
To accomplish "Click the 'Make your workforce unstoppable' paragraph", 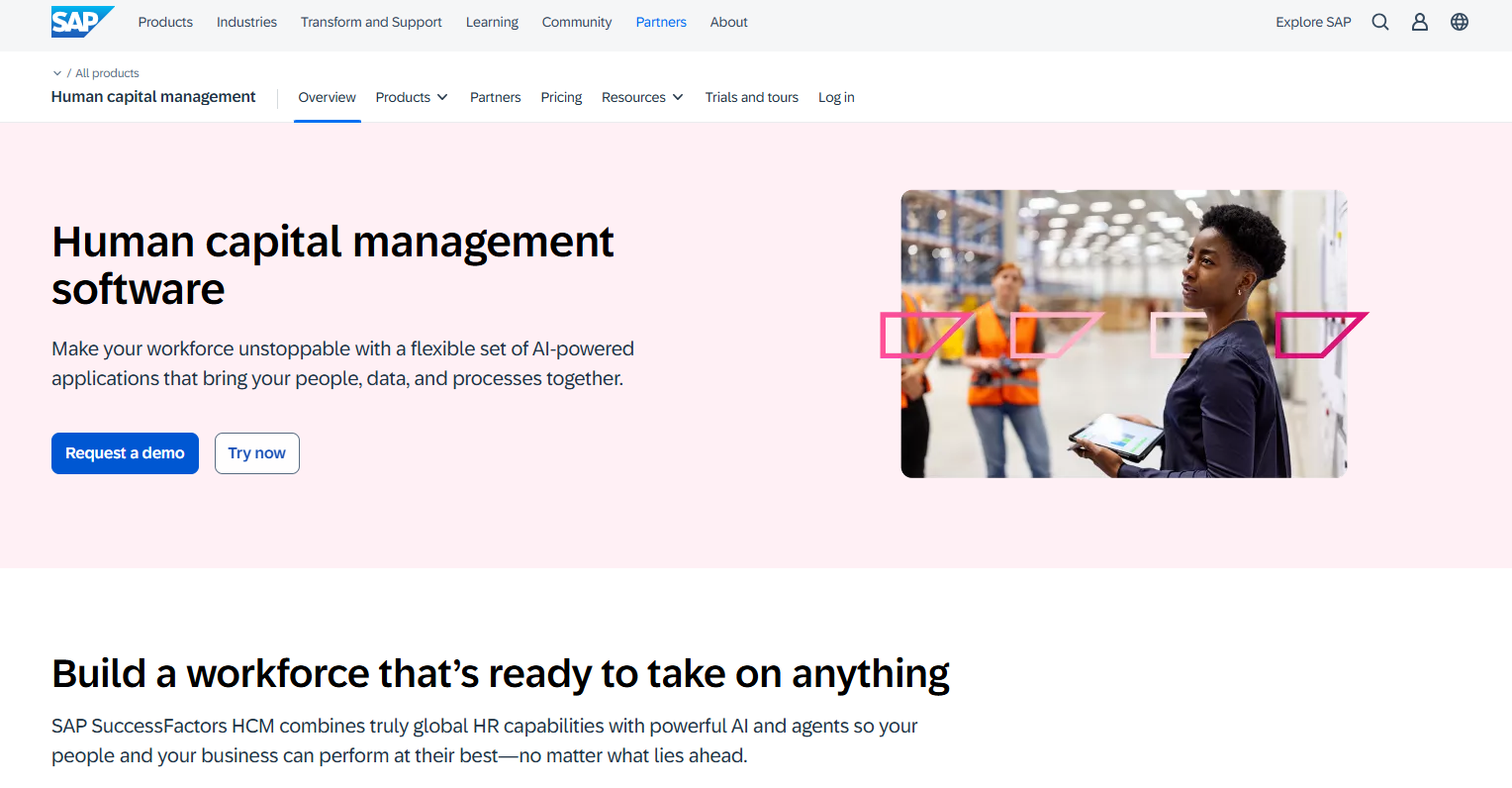I will pyautogui.click(x=342, y=363).
